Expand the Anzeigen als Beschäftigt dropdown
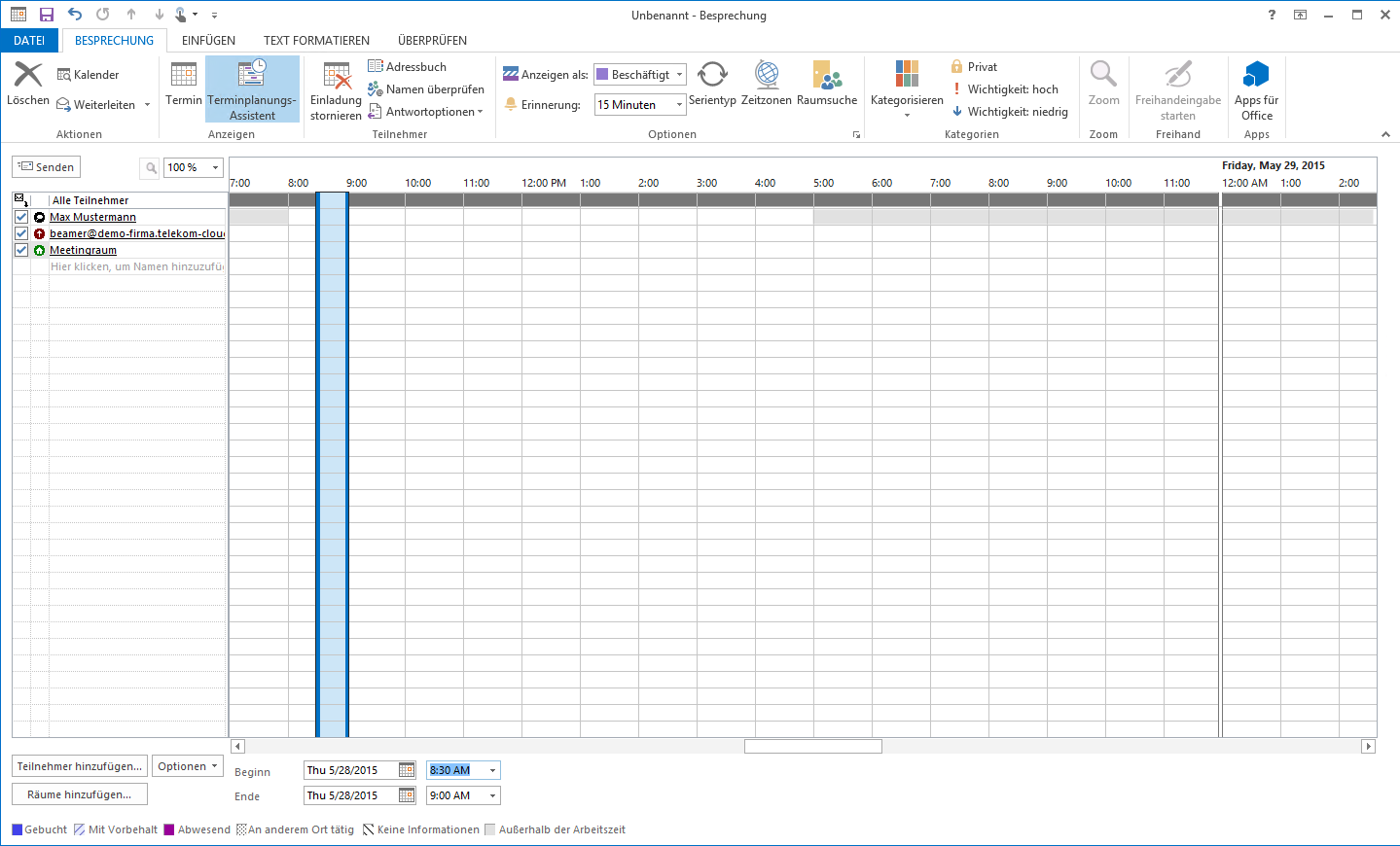This screenshot has height=846, width=1400. click(679, 75)
